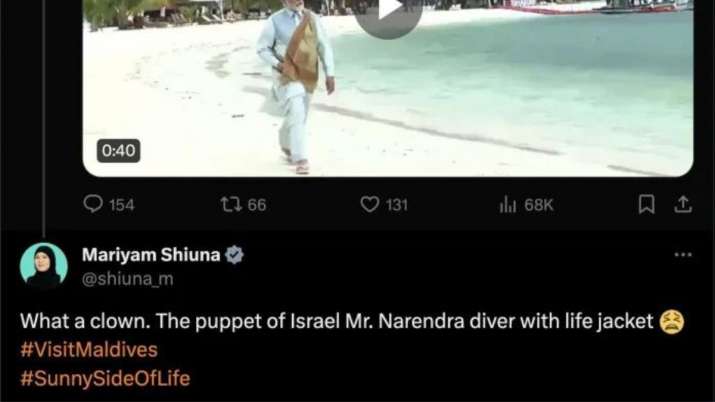Click the blue verified badge
715x402 pixels.
[x=234, y=255]
